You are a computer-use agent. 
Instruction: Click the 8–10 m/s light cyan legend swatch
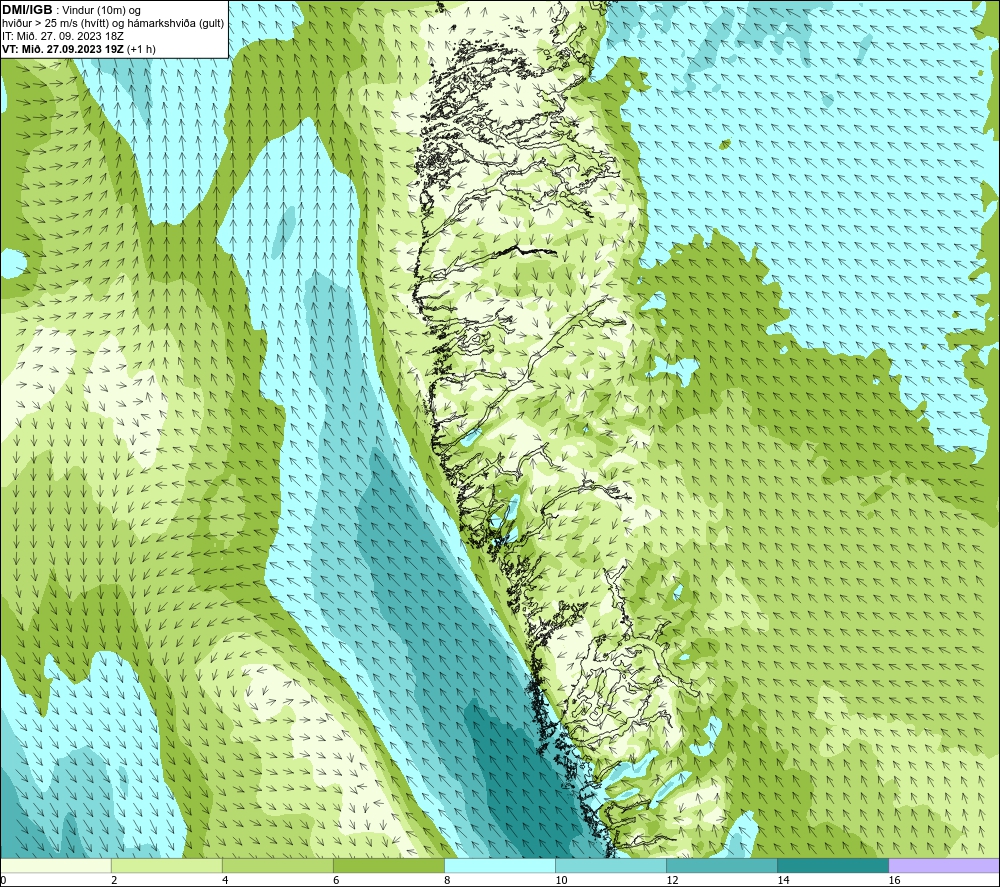(500, 865)
